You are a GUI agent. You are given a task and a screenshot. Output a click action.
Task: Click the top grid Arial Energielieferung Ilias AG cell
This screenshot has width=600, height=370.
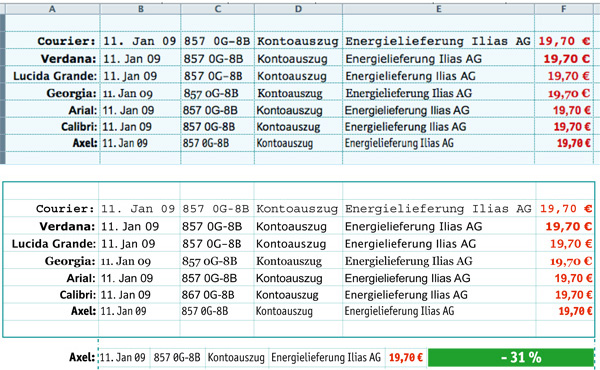point(438,110)
